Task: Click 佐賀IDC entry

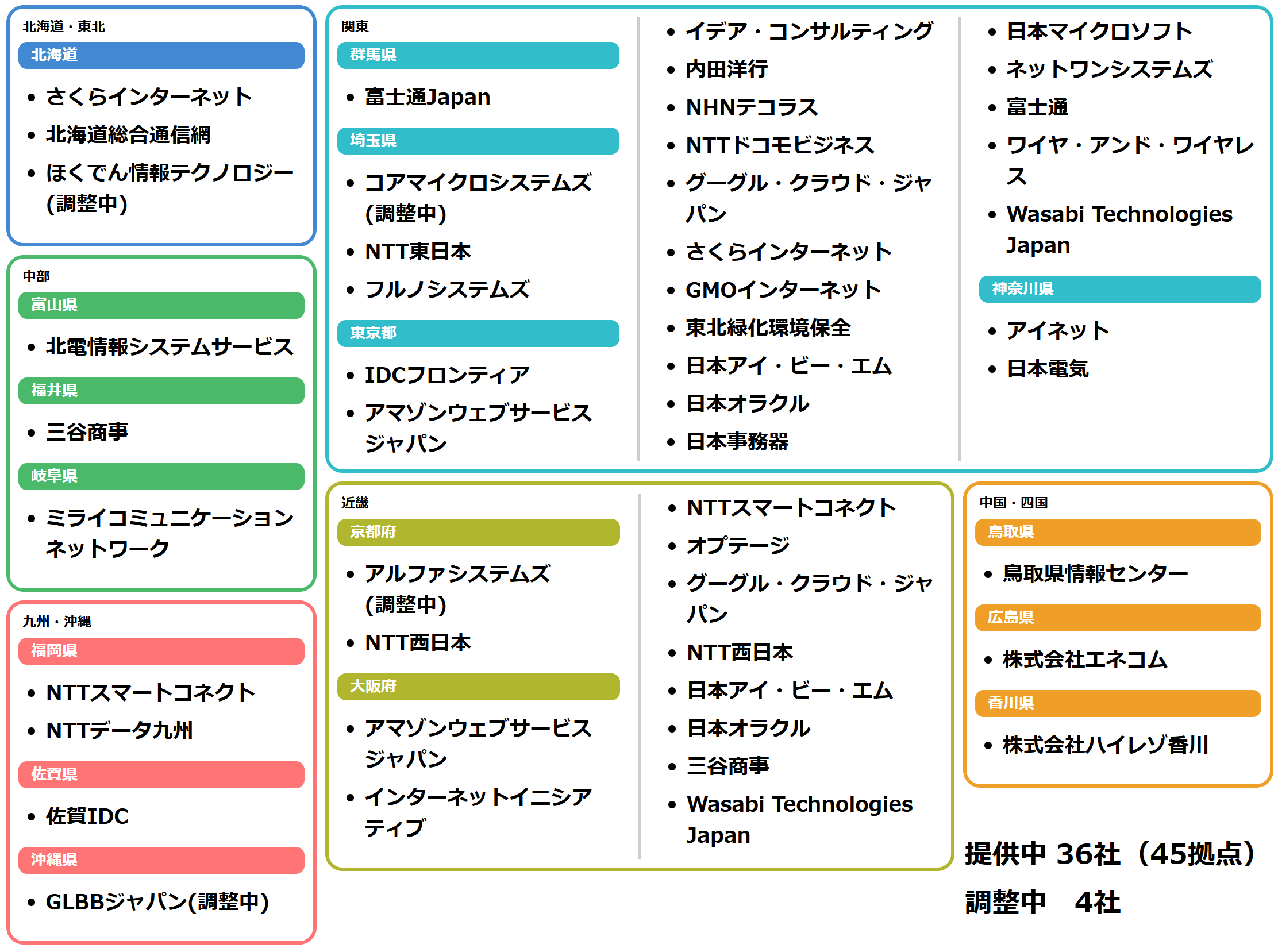Action: click(x=87, y=816)
